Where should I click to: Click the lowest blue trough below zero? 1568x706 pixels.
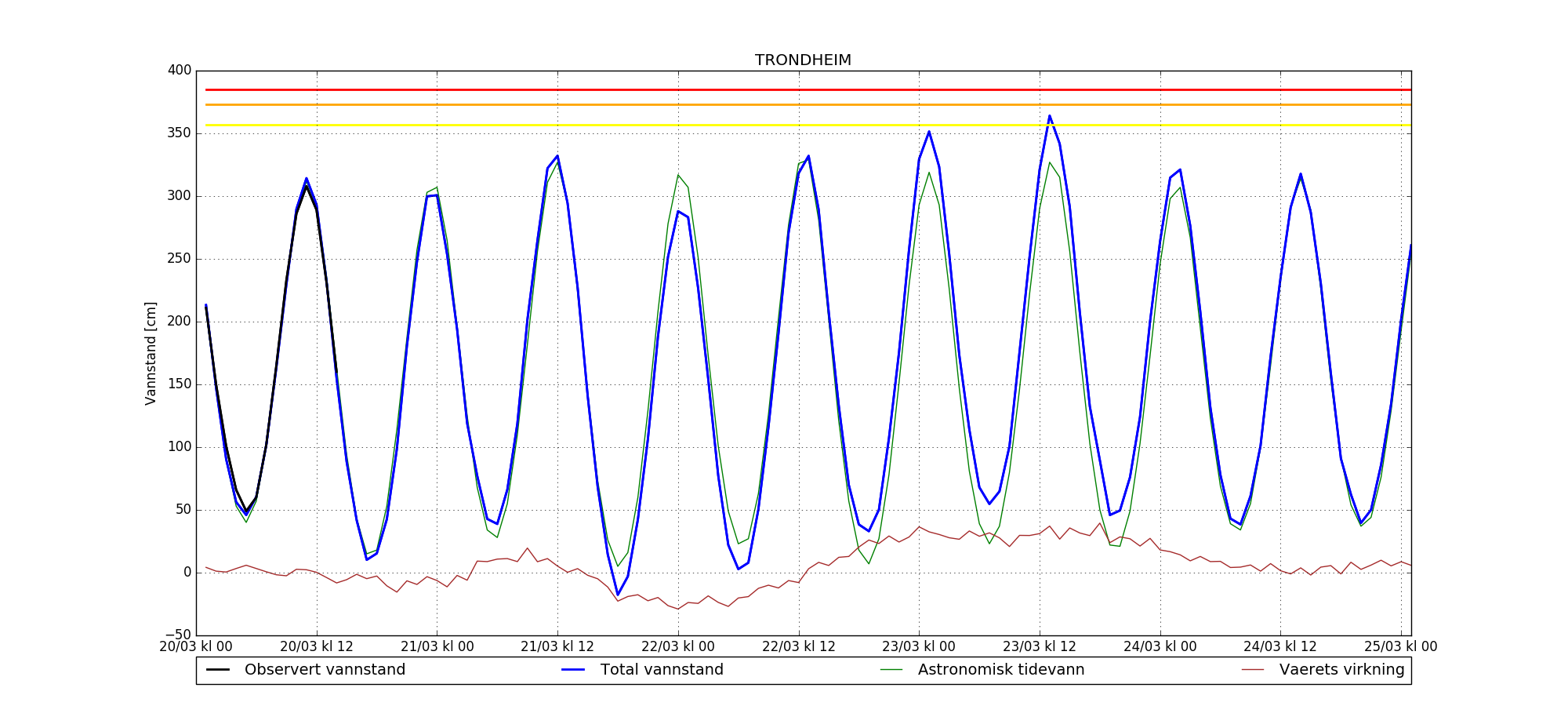pos(618,595)
